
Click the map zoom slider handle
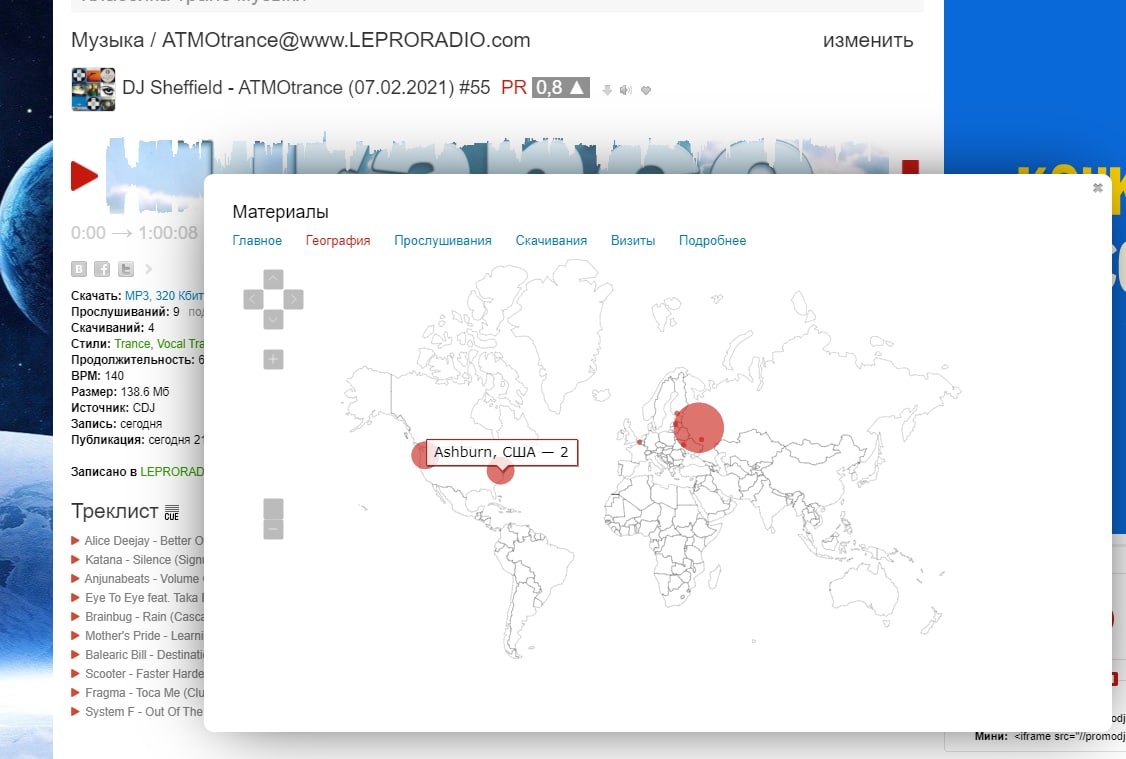[274, 508]
